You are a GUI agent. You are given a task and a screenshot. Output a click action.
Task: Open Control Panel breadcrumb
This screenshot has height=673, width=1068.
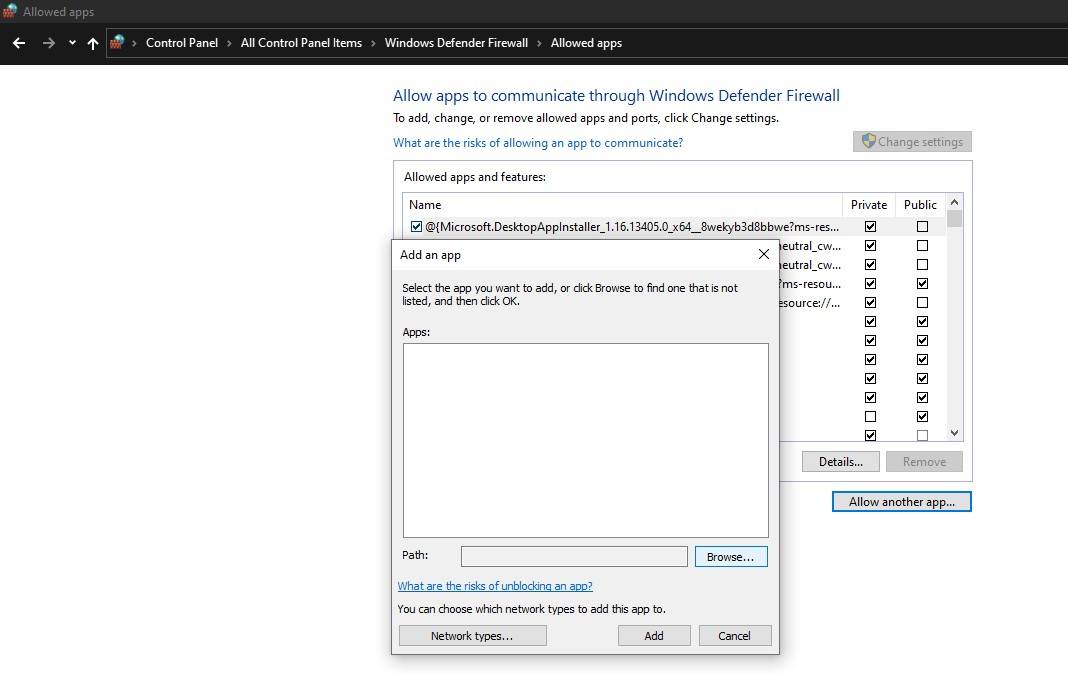point(182,43)
